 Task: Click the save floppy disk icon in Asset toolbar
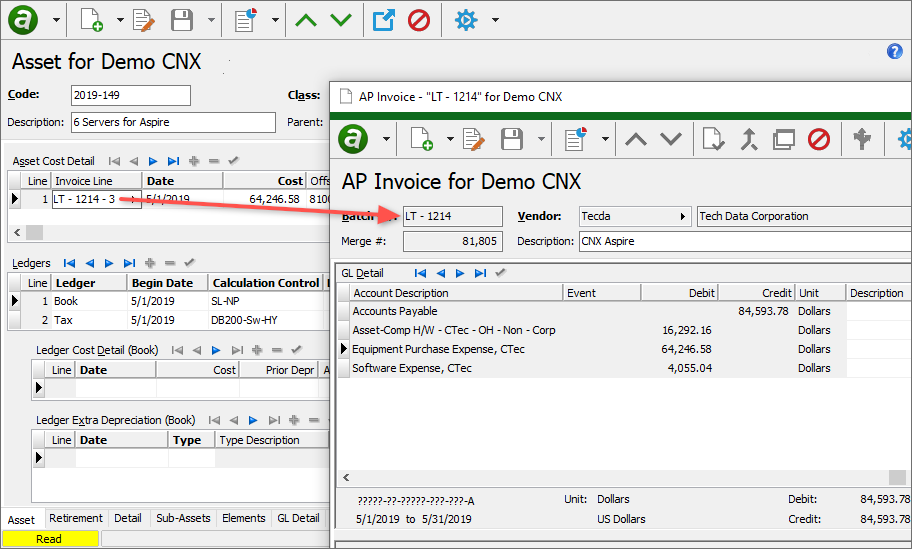(181, 19)
